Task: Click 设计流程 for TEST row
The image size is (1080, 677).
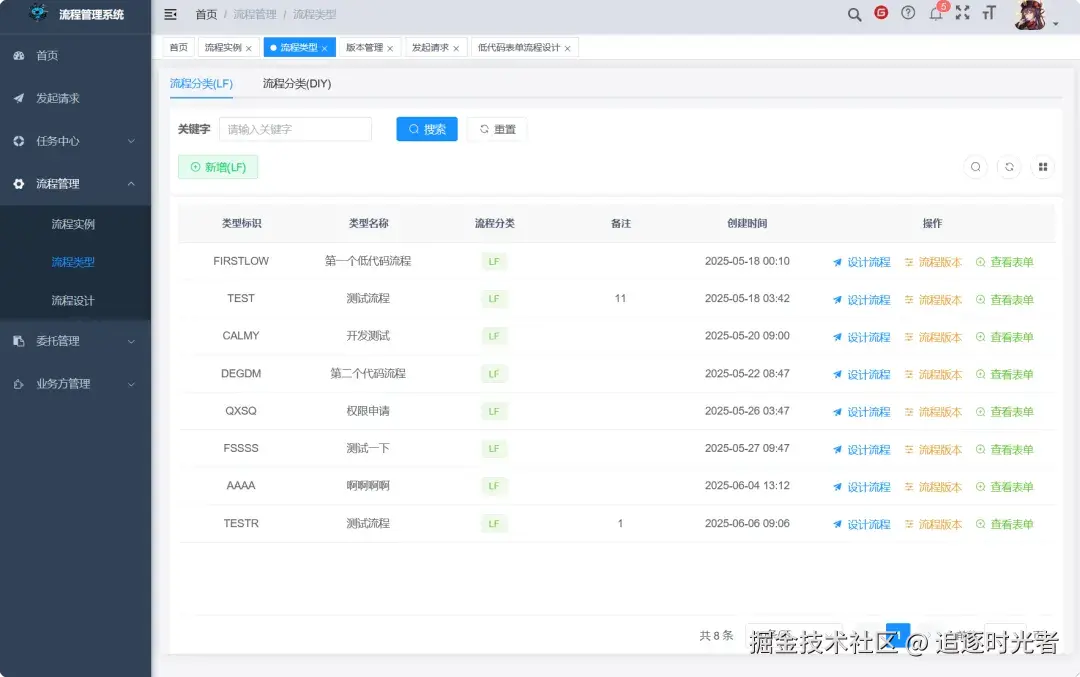Action: pyautogui.click(x=862, y=300)
